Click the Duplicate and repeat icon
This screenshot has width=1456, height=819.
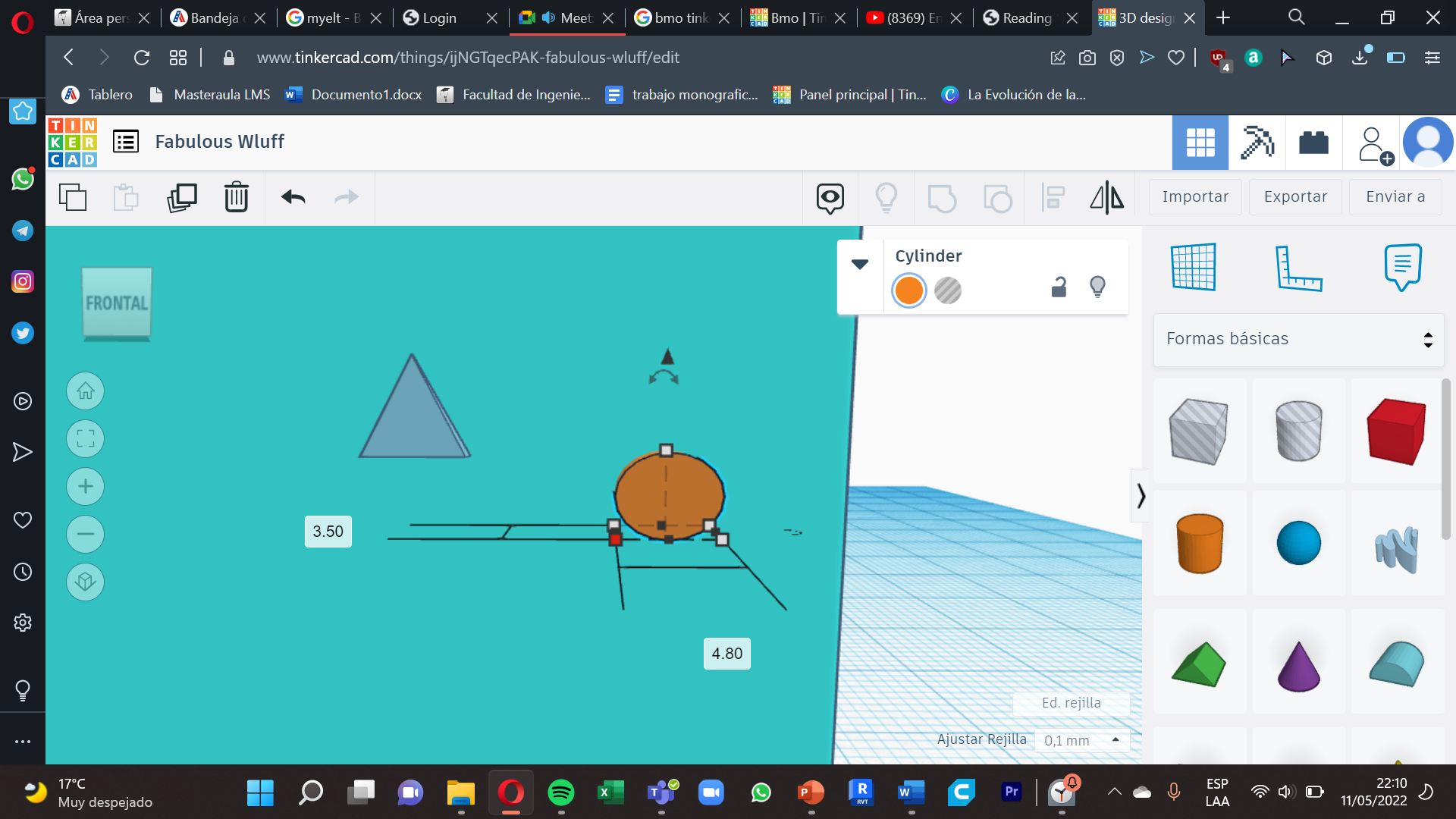point(182,197)
